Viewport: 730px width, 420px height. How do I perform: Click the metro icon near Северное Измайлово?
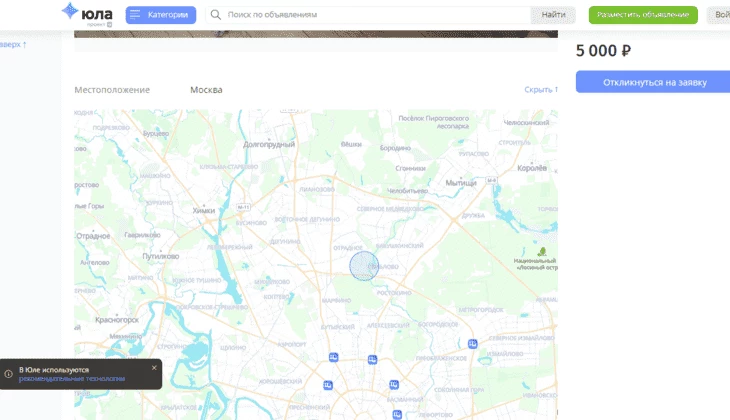point(473,344)
